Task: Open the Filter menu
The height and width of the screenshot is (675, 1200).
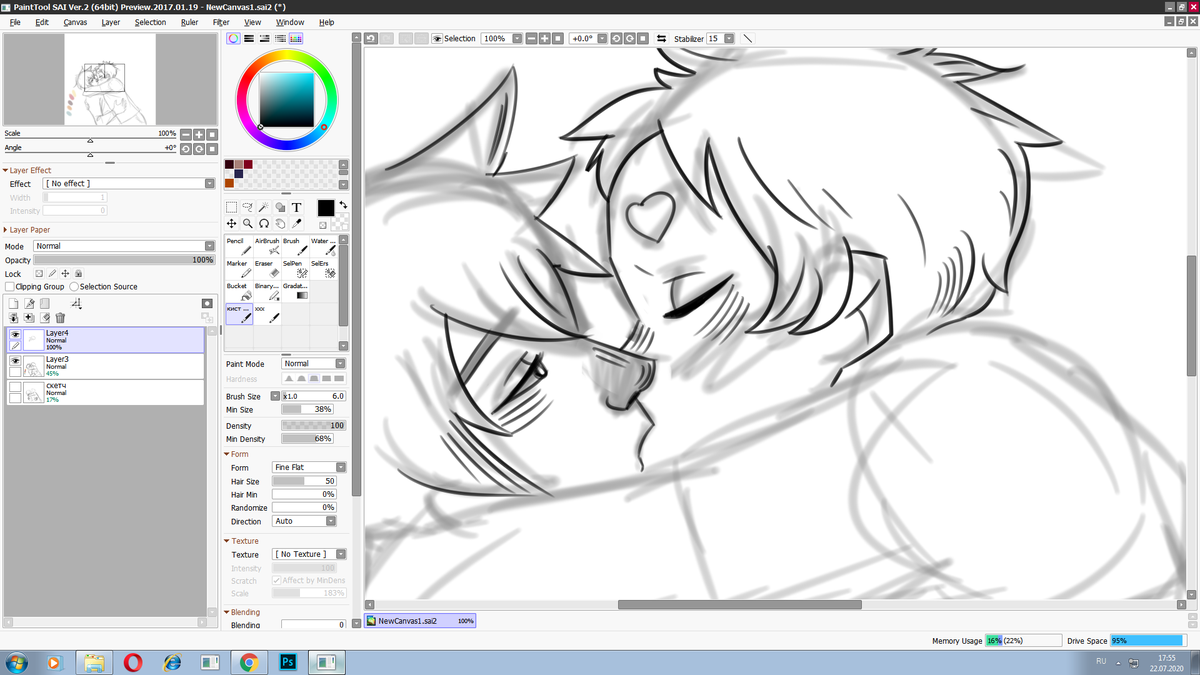Action: tap(221, 22)
